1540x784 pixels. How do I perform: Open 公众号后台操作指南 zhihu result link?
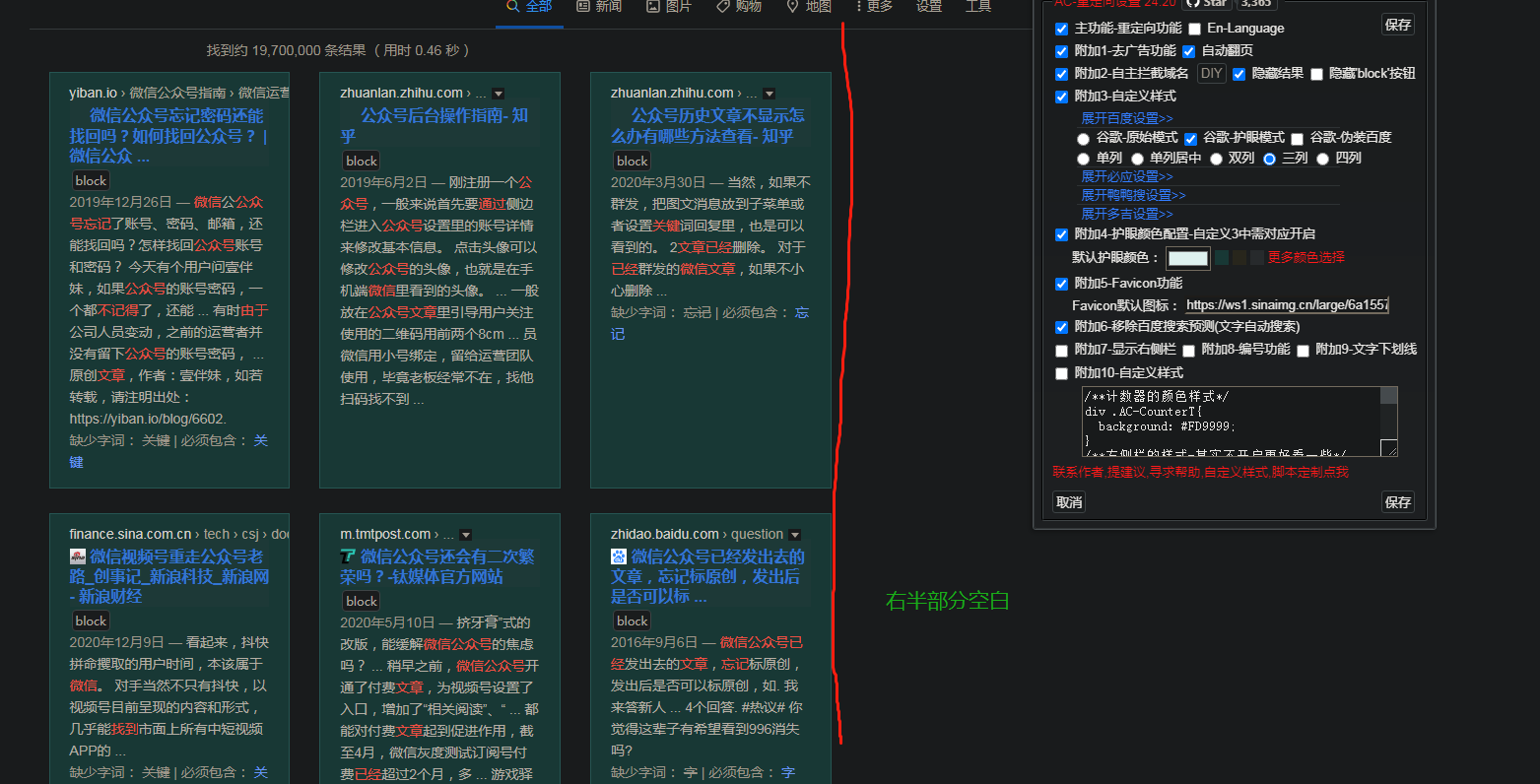435,125
